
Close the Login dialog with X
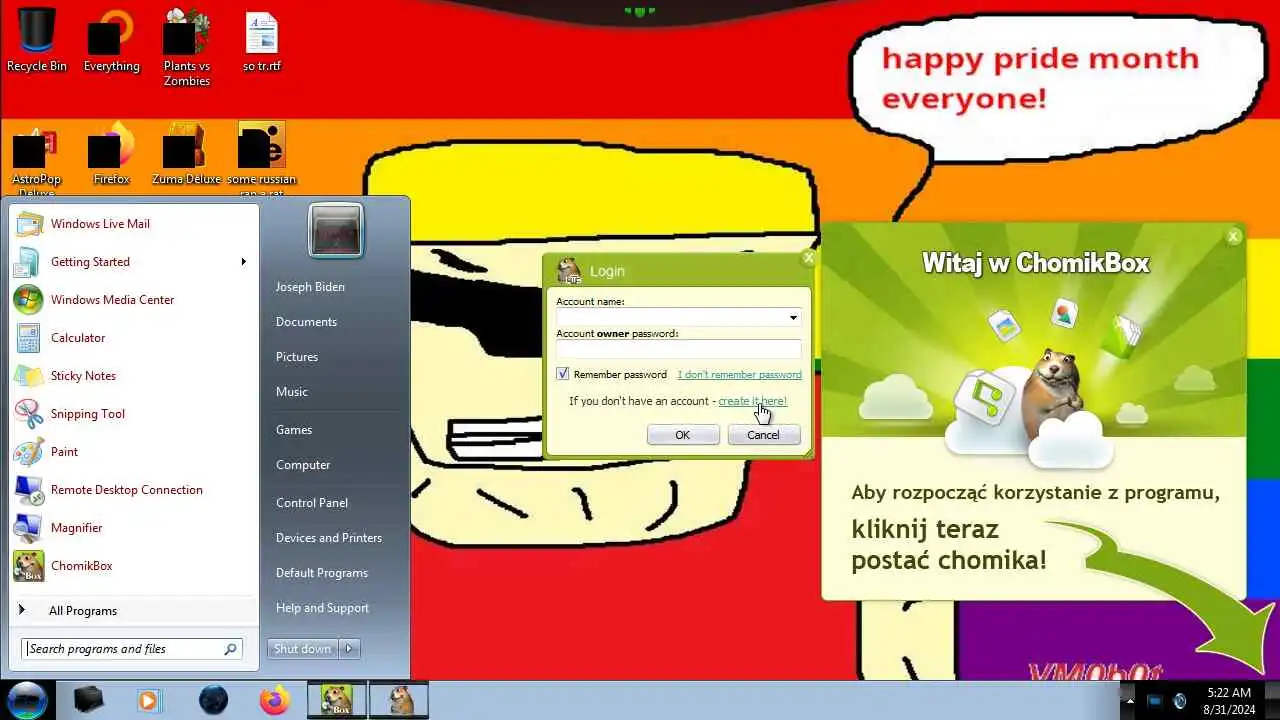[808, 258]
